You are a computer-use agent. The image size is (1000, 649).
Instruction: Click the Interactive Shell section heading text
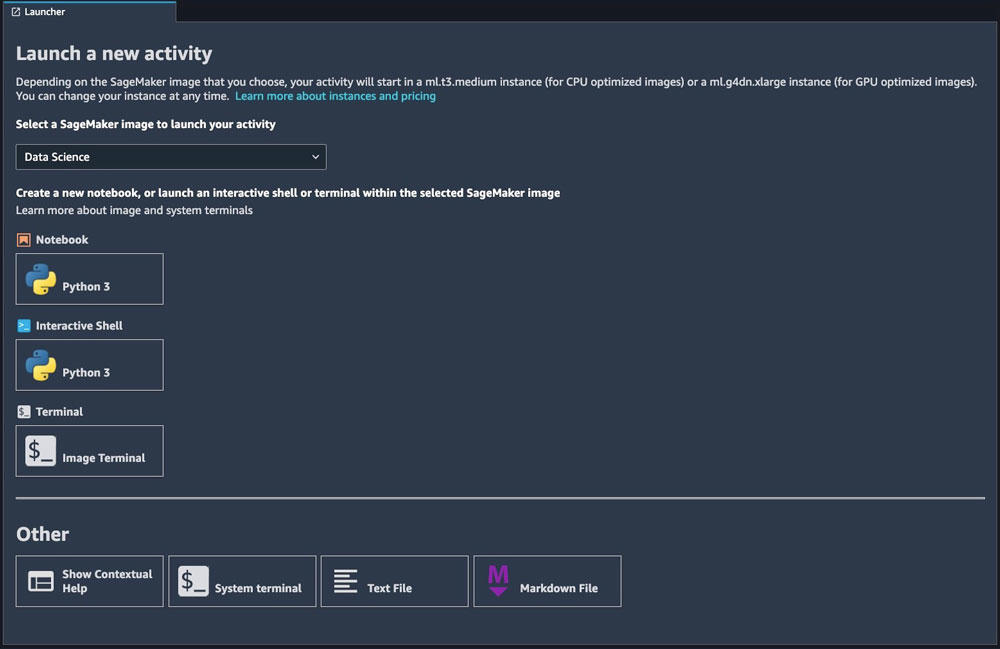pos(79,326)
